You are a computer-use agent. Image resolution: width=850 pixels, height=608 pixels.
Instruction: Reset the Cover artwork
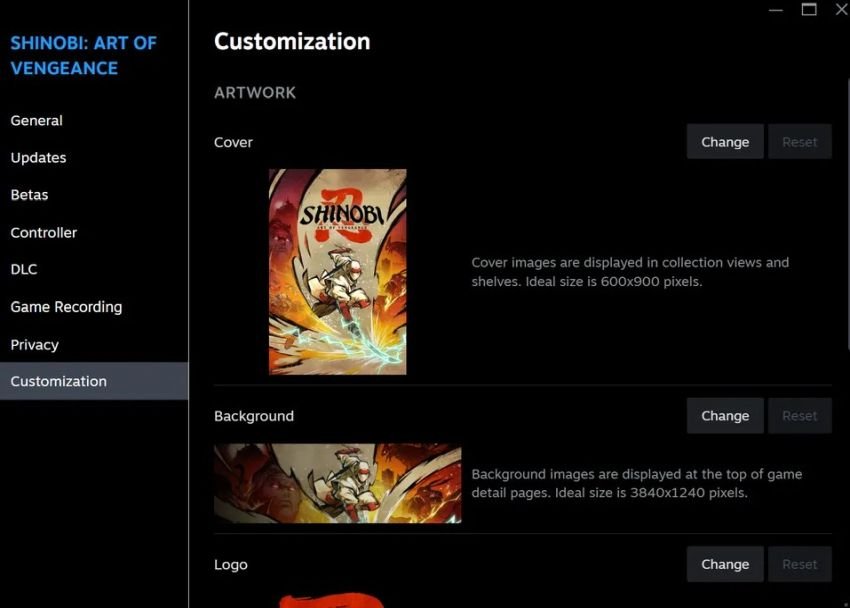point(800,142)
